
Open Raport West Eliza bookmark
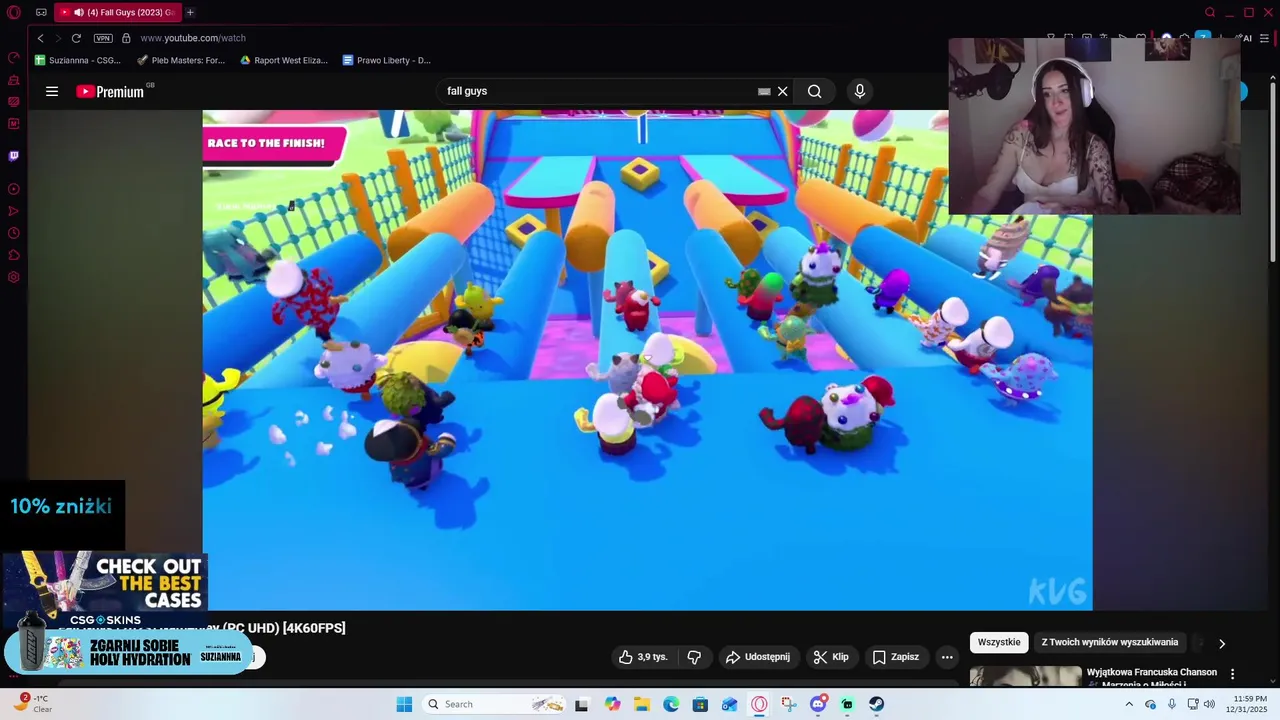(284, 60)
